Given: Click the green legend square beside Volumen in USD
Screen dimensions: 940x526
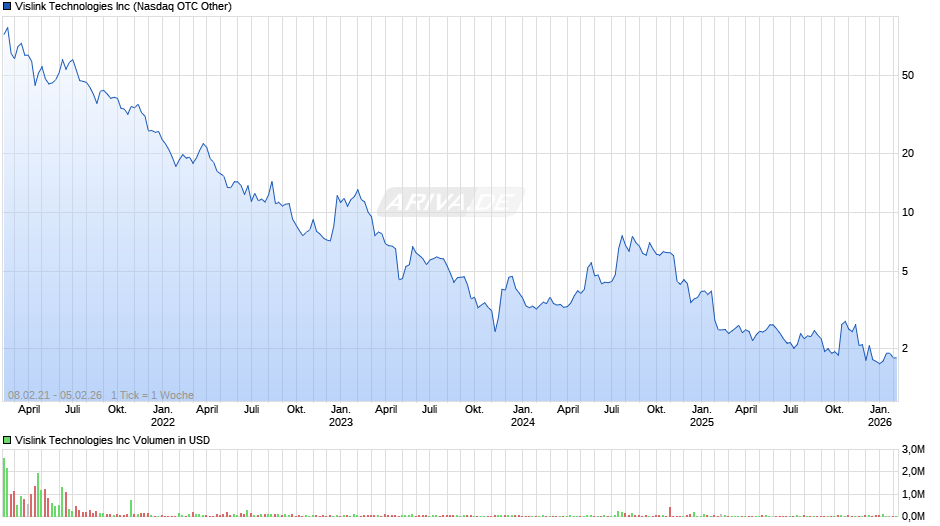Looking at the screenshot, I should pos(7,440).
